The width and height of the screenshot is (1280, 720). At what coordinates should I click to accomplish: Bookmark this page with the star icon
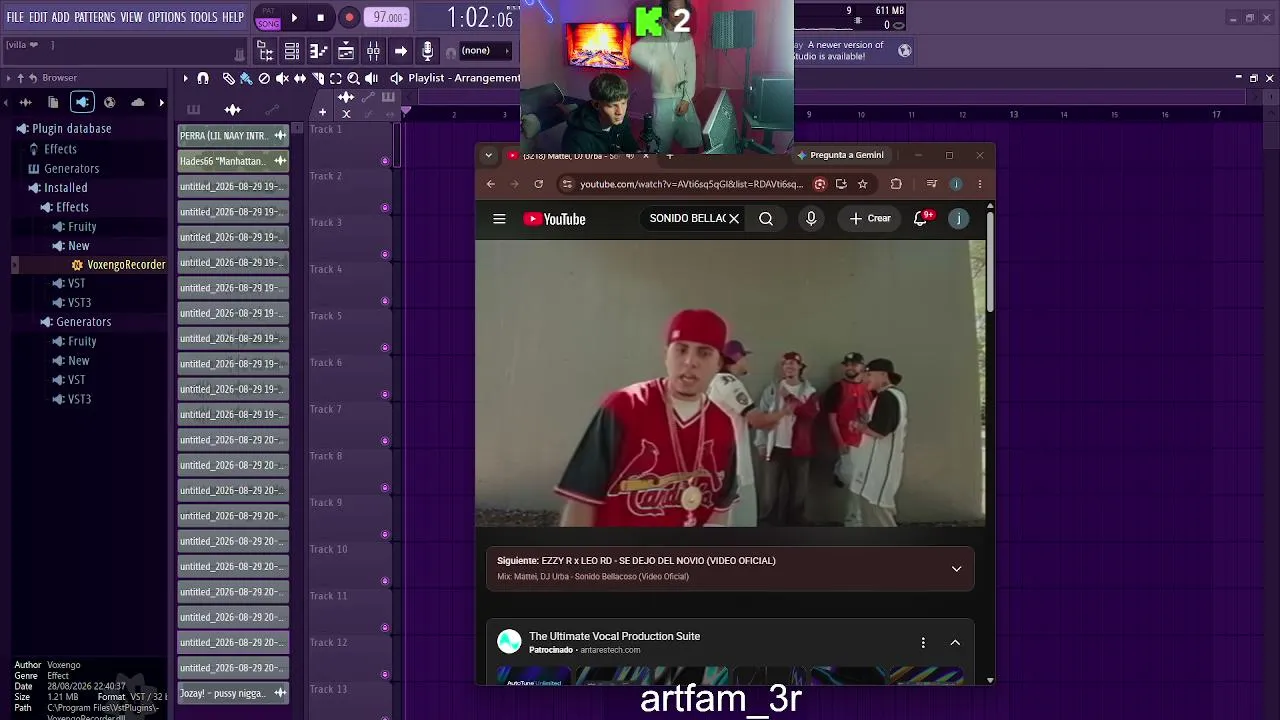pyautogui.click(x=862, y=184)
